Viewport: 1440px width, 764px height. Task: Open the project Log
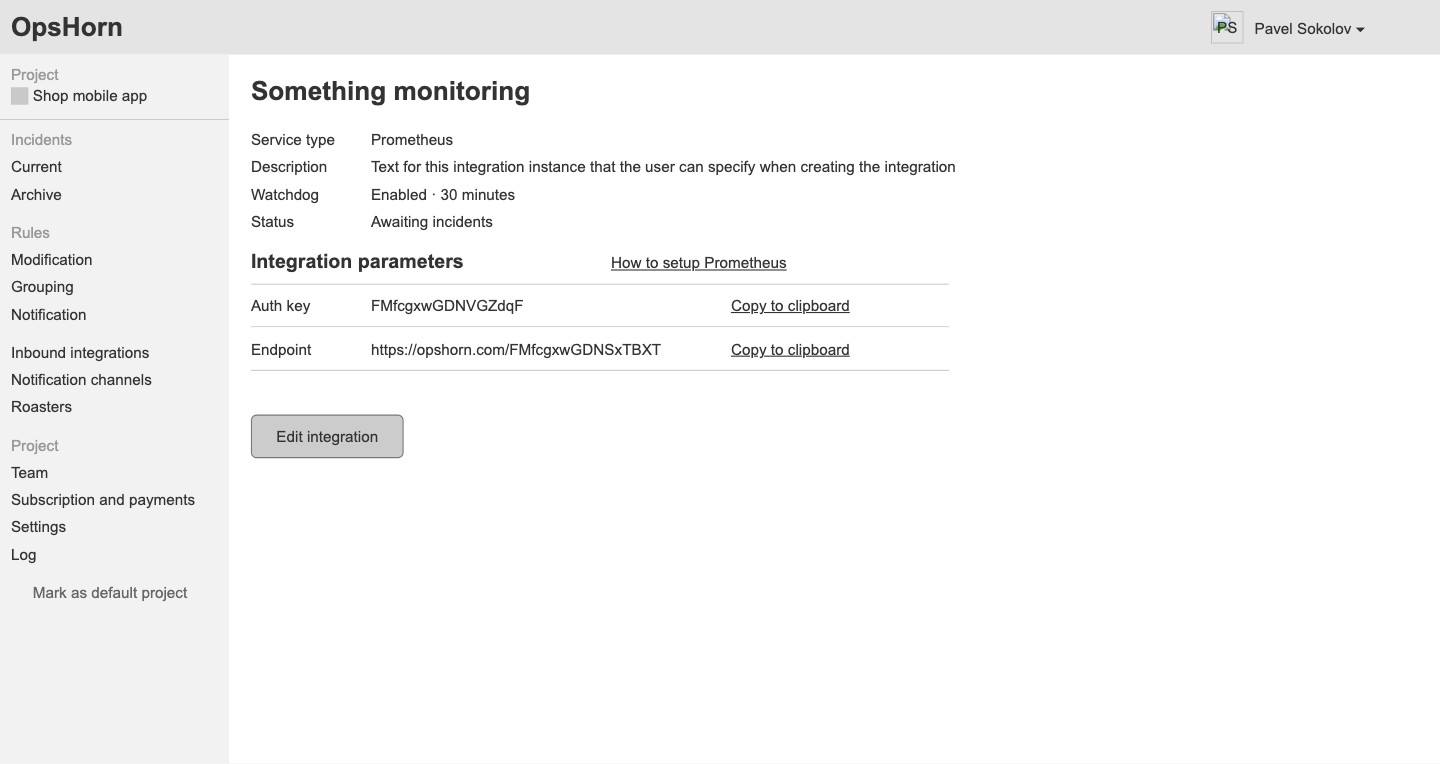23,555
